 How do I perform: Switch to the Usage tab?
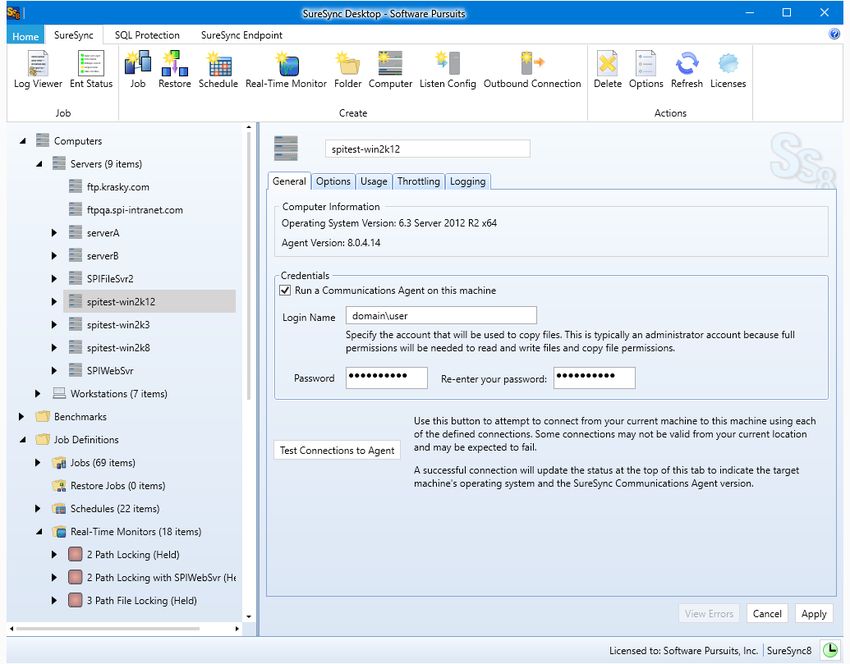click(x=374, y=182)
